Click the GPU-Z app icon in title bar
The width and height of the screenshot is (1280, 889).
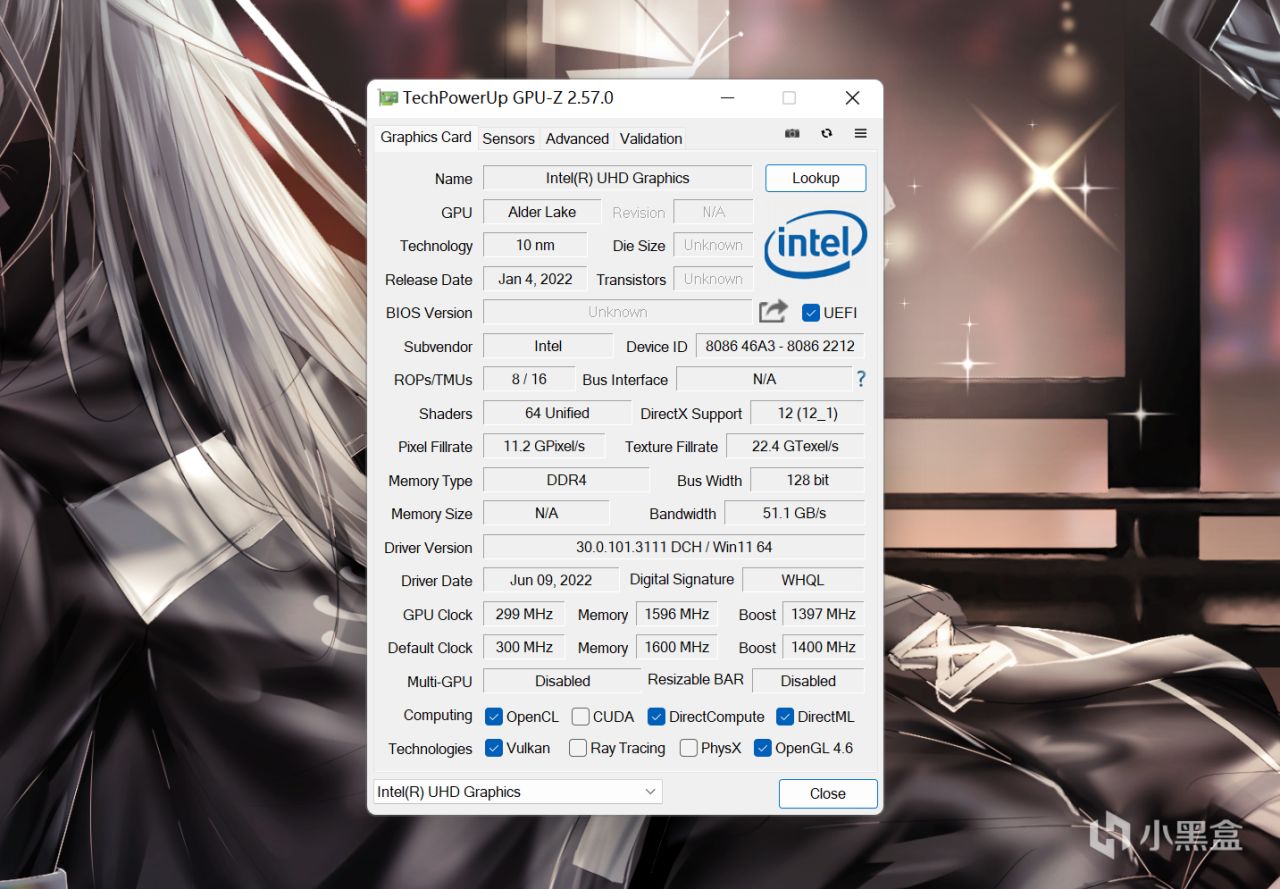click(x=388, y=98)
